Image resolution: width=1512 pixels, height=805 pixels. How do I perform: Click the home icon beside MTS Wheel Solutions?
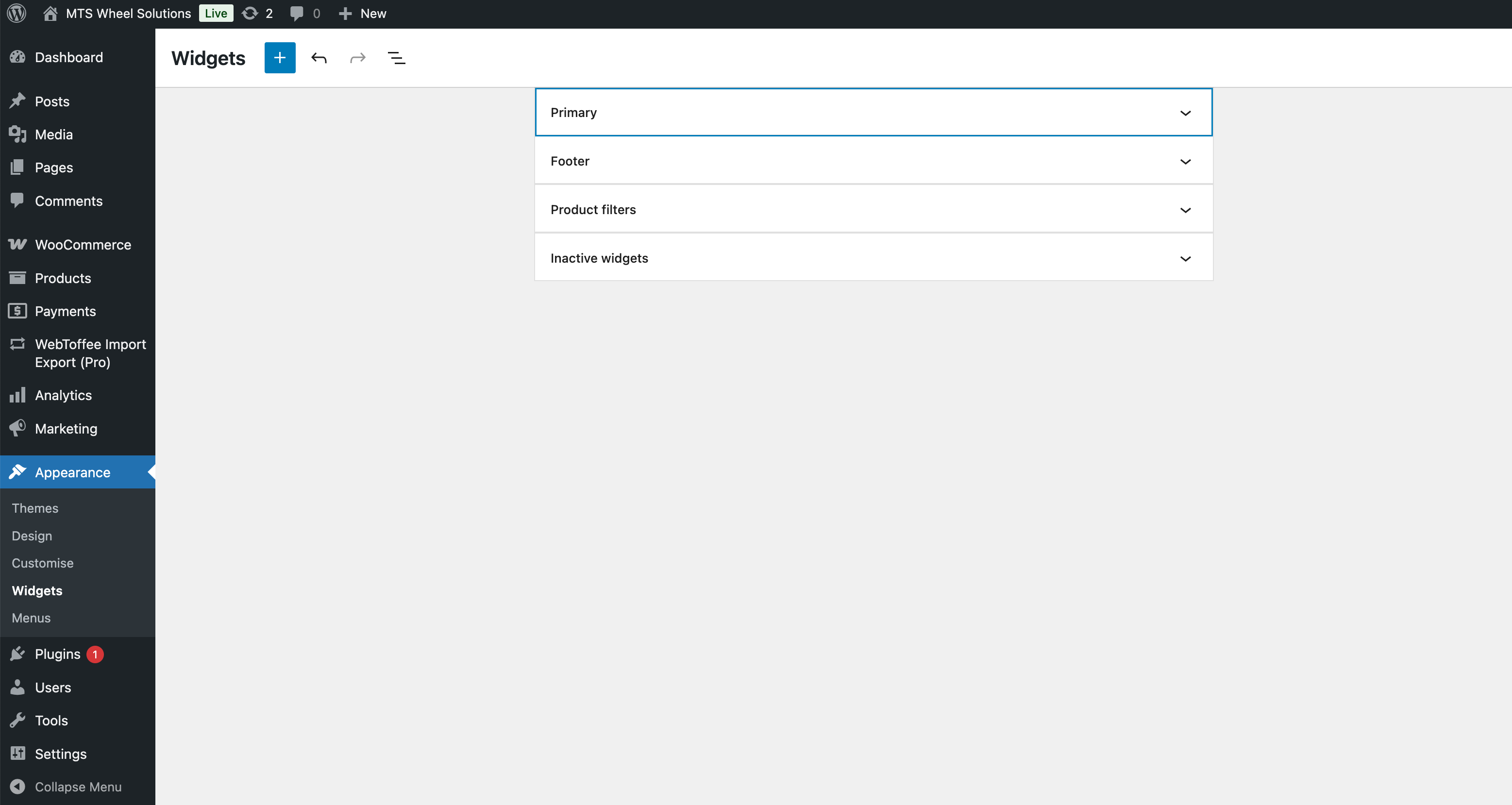click(x=50, y=13)
